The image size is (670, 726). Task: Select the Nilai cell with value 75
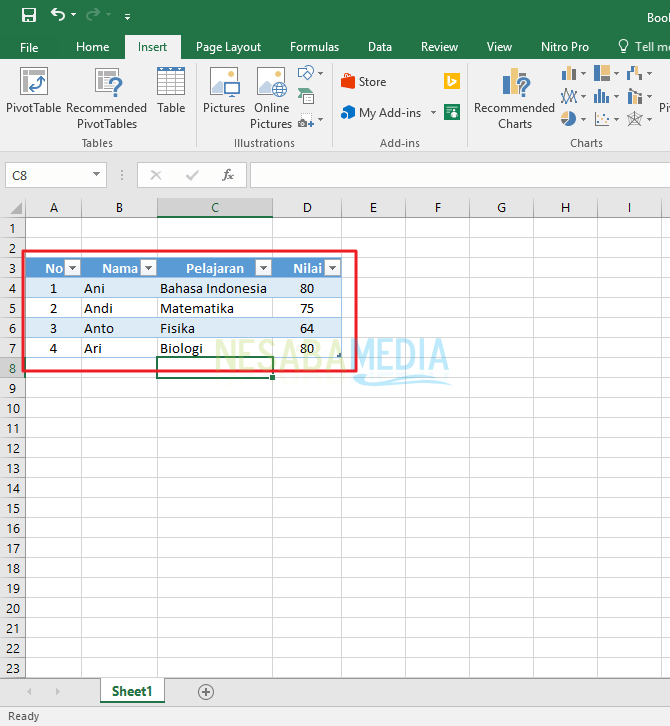pos(307,308)
